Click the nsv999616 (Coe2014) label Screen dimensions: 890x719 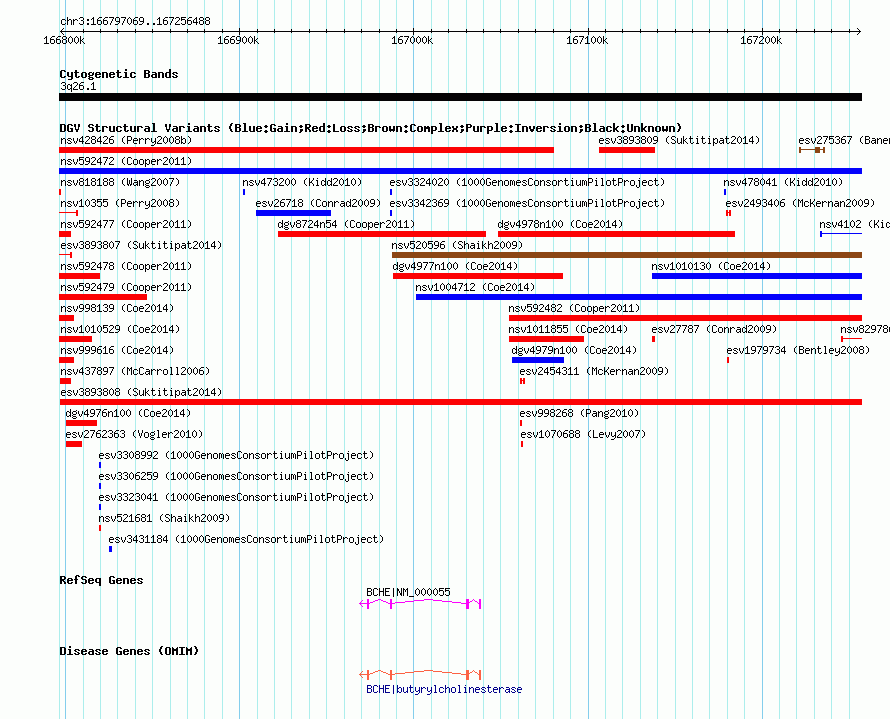(x=117, y=350)
